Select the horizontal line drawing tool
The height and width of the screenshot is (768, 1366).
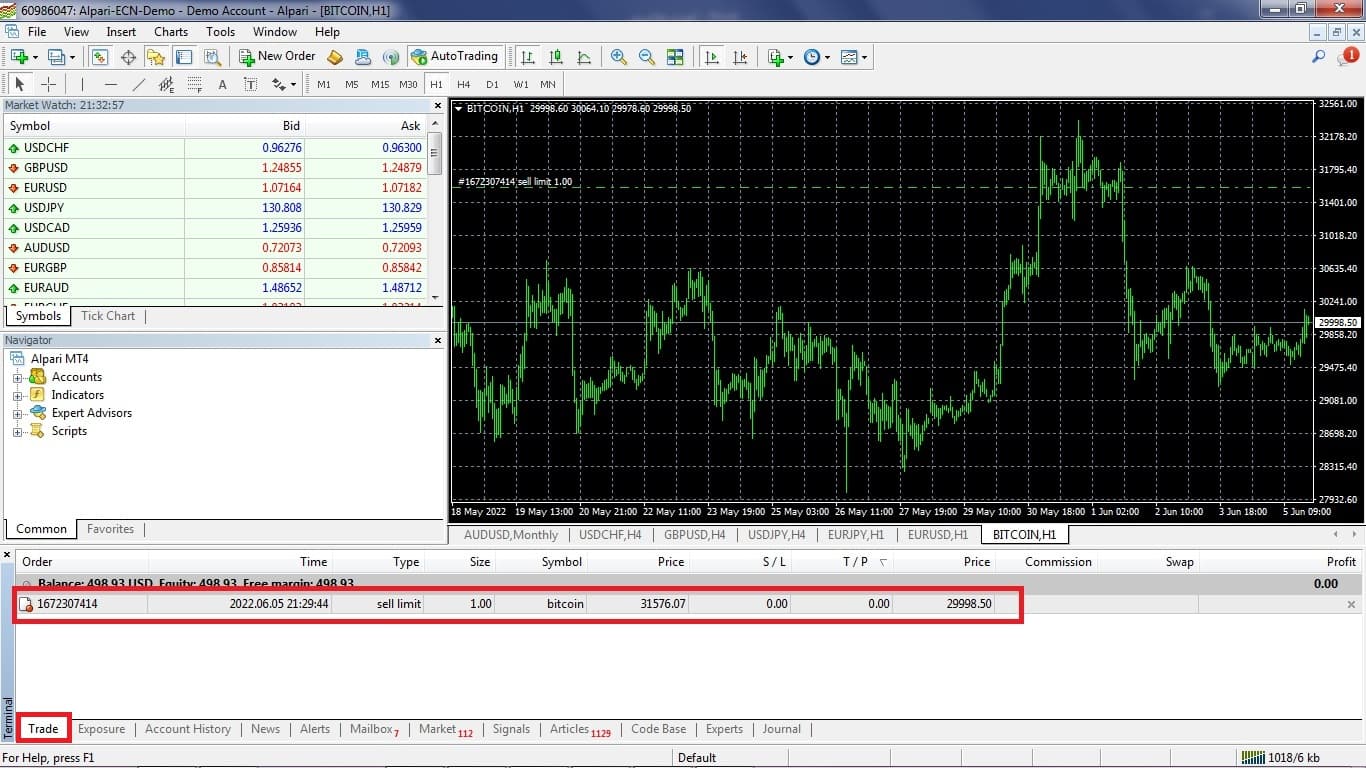pyautogui.click(x=110, y=85)
